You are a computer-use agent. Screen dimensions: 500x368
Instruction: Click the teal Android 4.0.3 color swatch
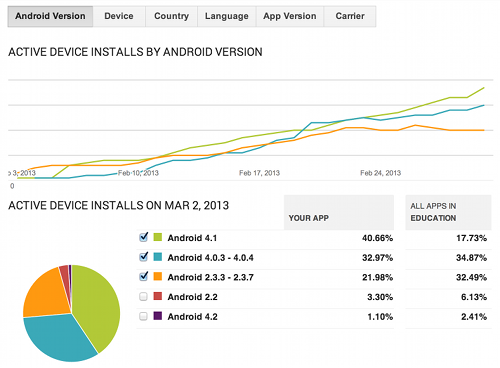(158, 257)
